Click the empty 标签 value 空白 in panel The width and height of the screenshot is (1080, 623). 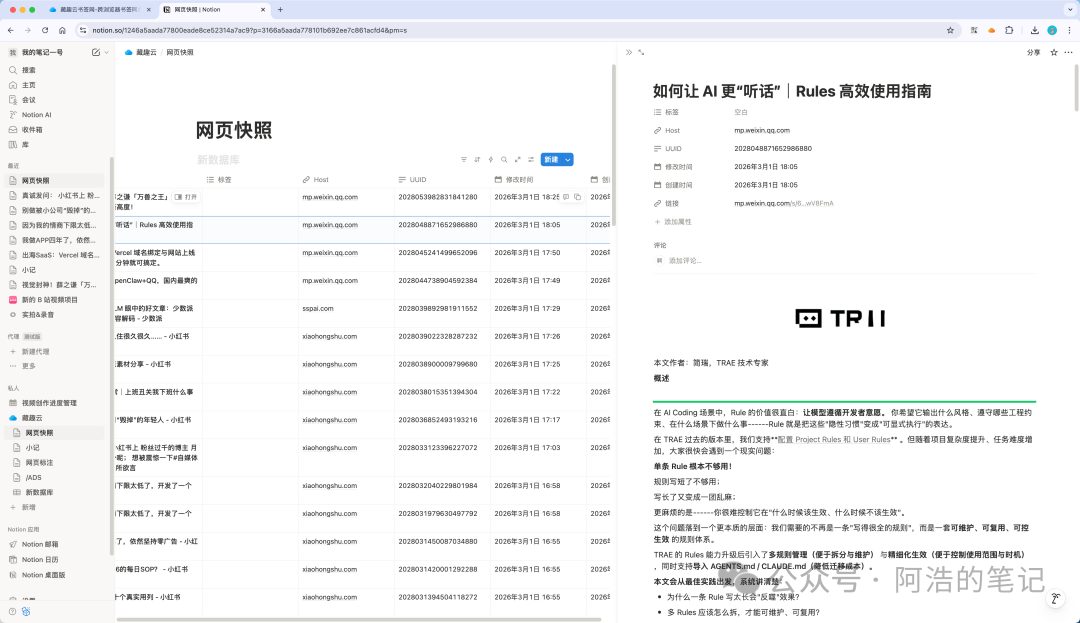coord(740,112)
